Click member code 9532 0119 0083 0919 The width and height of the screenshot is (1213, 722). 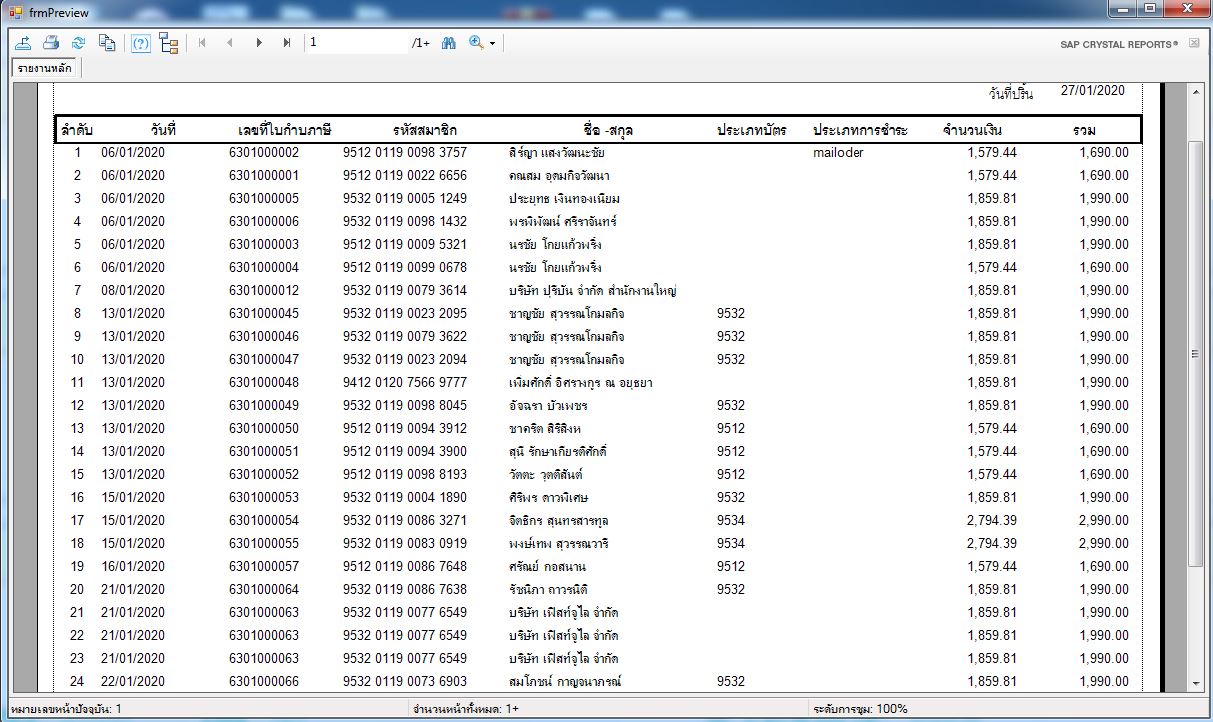coord(405,544)
